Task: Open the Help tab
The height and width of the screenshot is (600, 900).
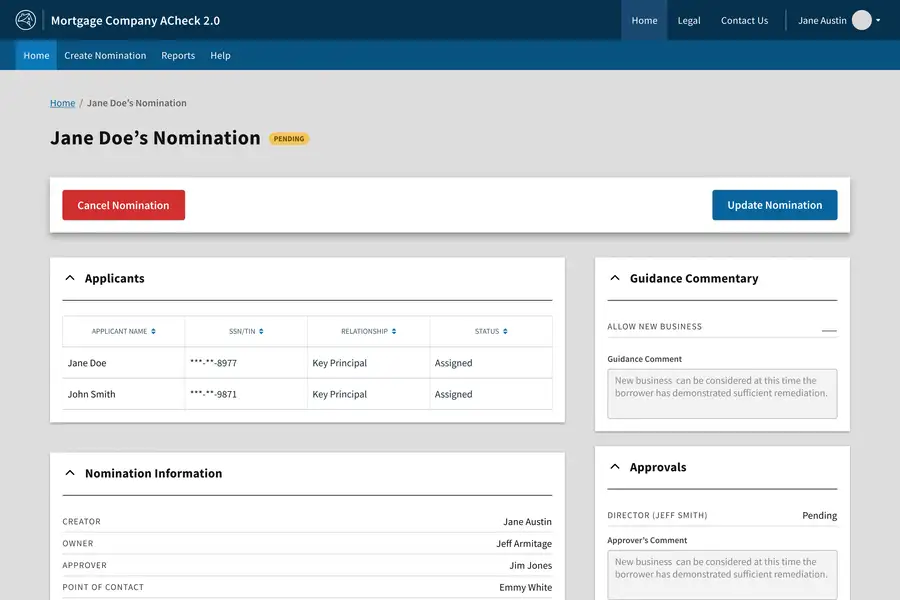Action: pyautogui.click(x=220, y=55)
